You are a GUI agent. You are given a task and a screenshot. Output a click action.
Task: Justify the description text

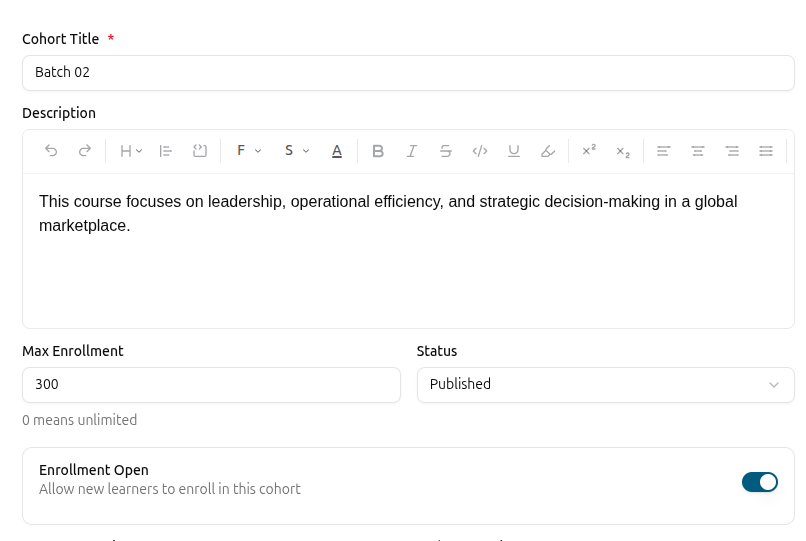tap(766, 151)
